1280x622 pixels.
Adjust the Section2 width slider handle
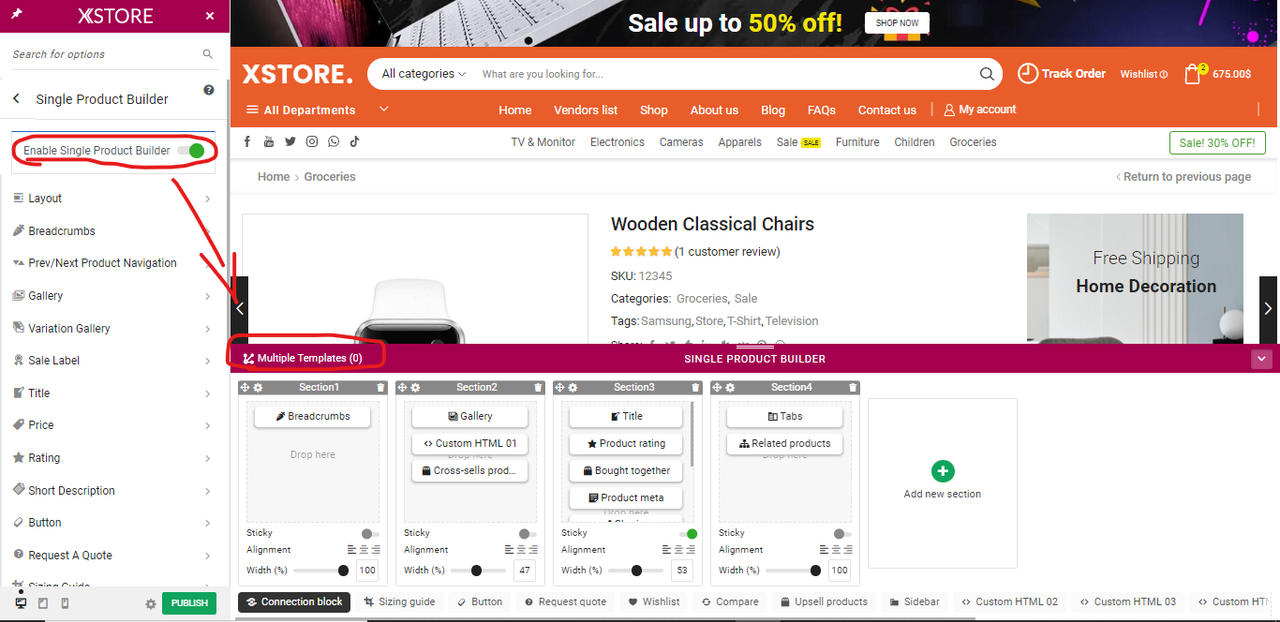point(476,570)
